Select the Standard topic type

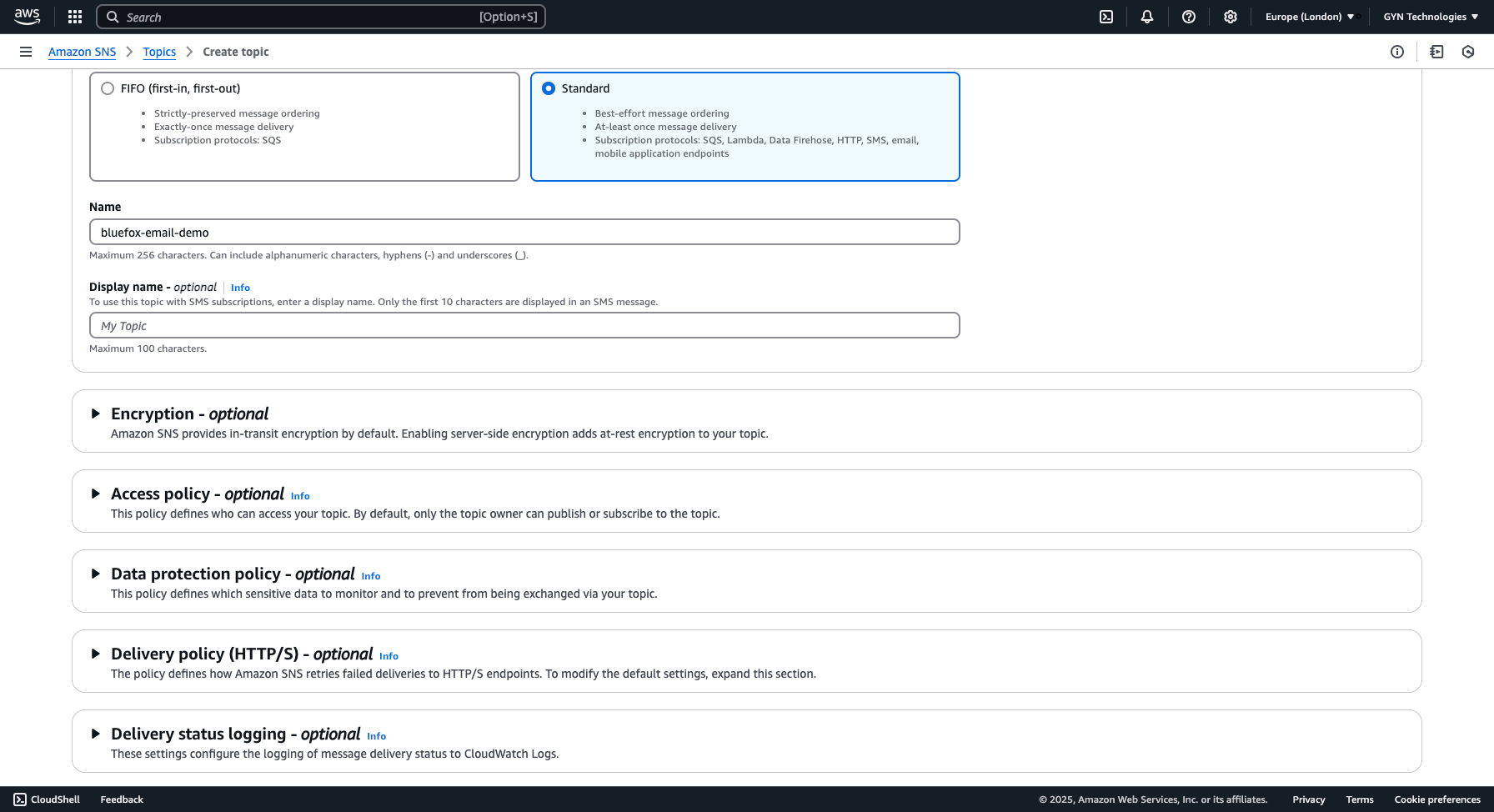point(549,88)
